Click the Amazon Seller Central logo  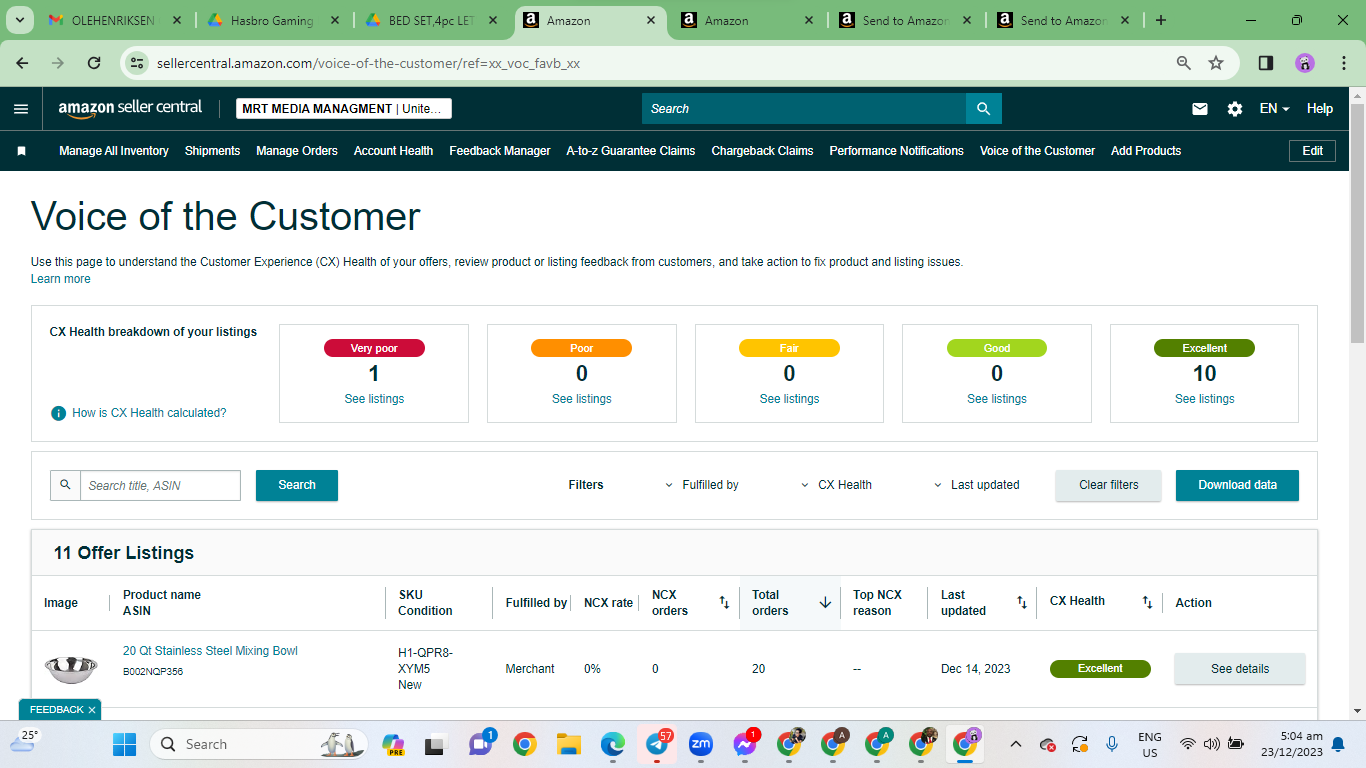point(130,108)
